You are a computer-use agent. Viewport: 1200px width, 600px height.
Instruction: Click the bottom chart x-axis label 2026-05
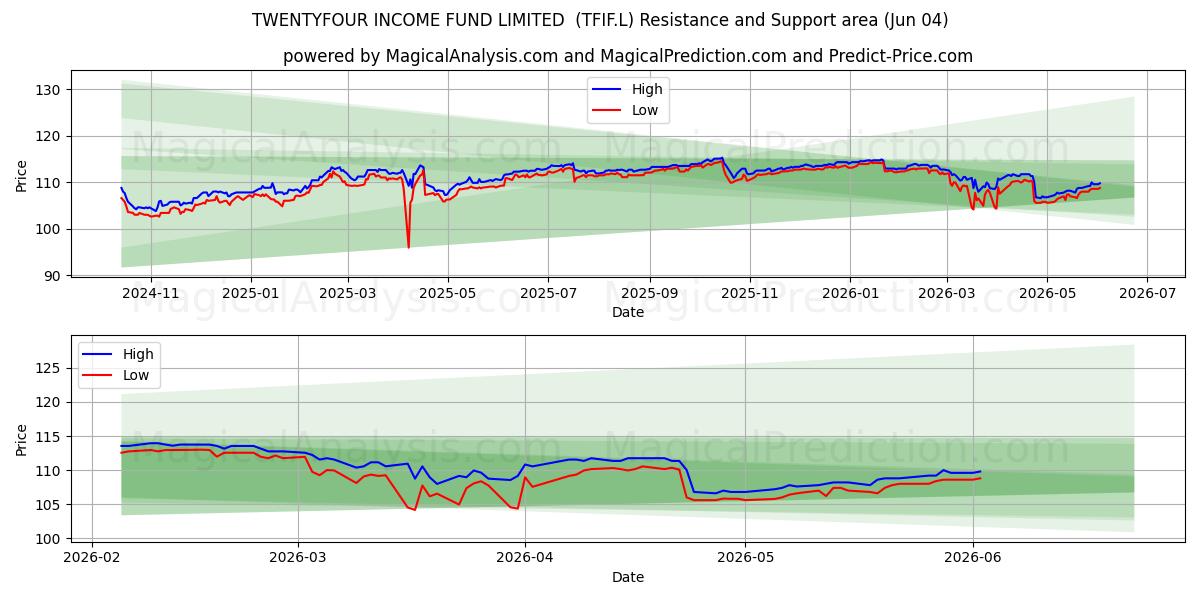(x=746, y=558)
